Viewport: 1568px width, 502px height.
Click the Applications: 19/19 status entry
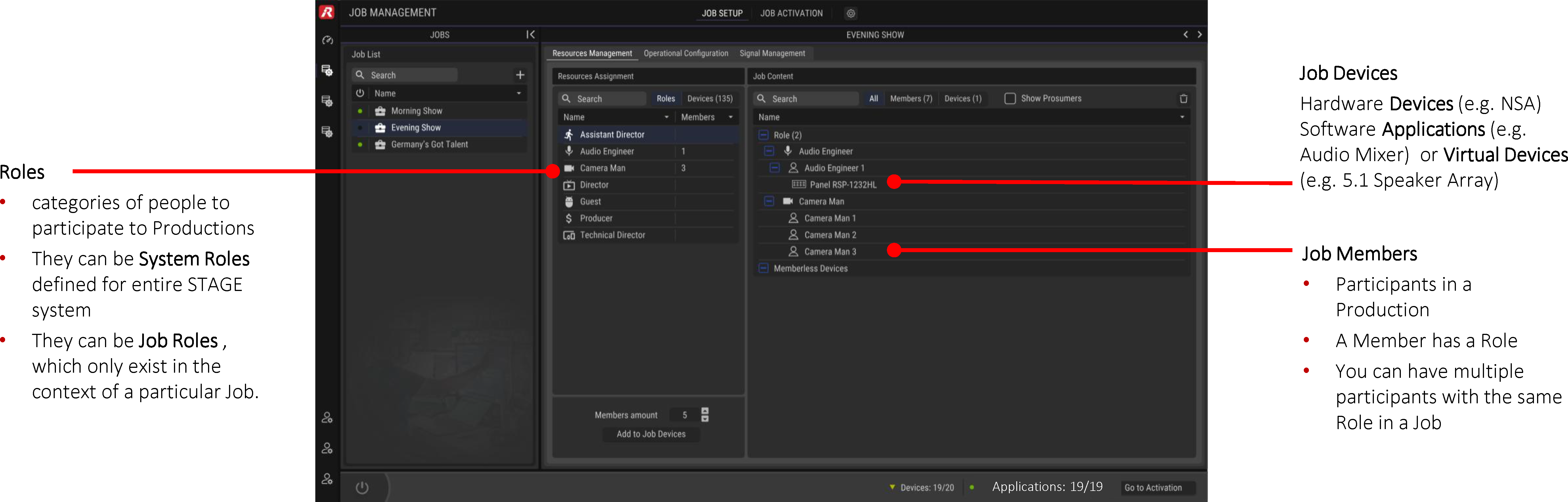click(x=1047, y=487)
